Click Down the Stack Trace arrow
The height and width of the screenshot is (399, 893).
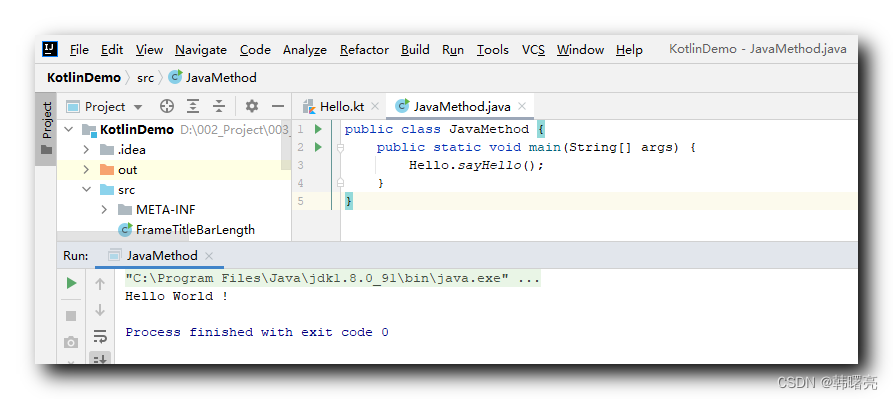coord(100,310)
